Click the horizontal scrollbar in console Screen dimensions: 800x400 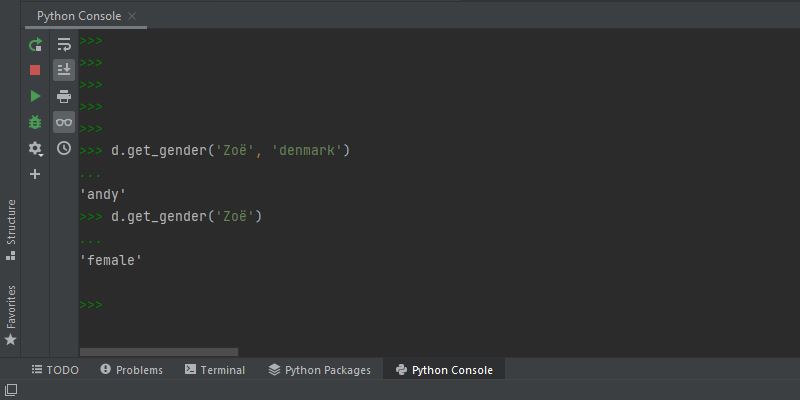[158, 352]
